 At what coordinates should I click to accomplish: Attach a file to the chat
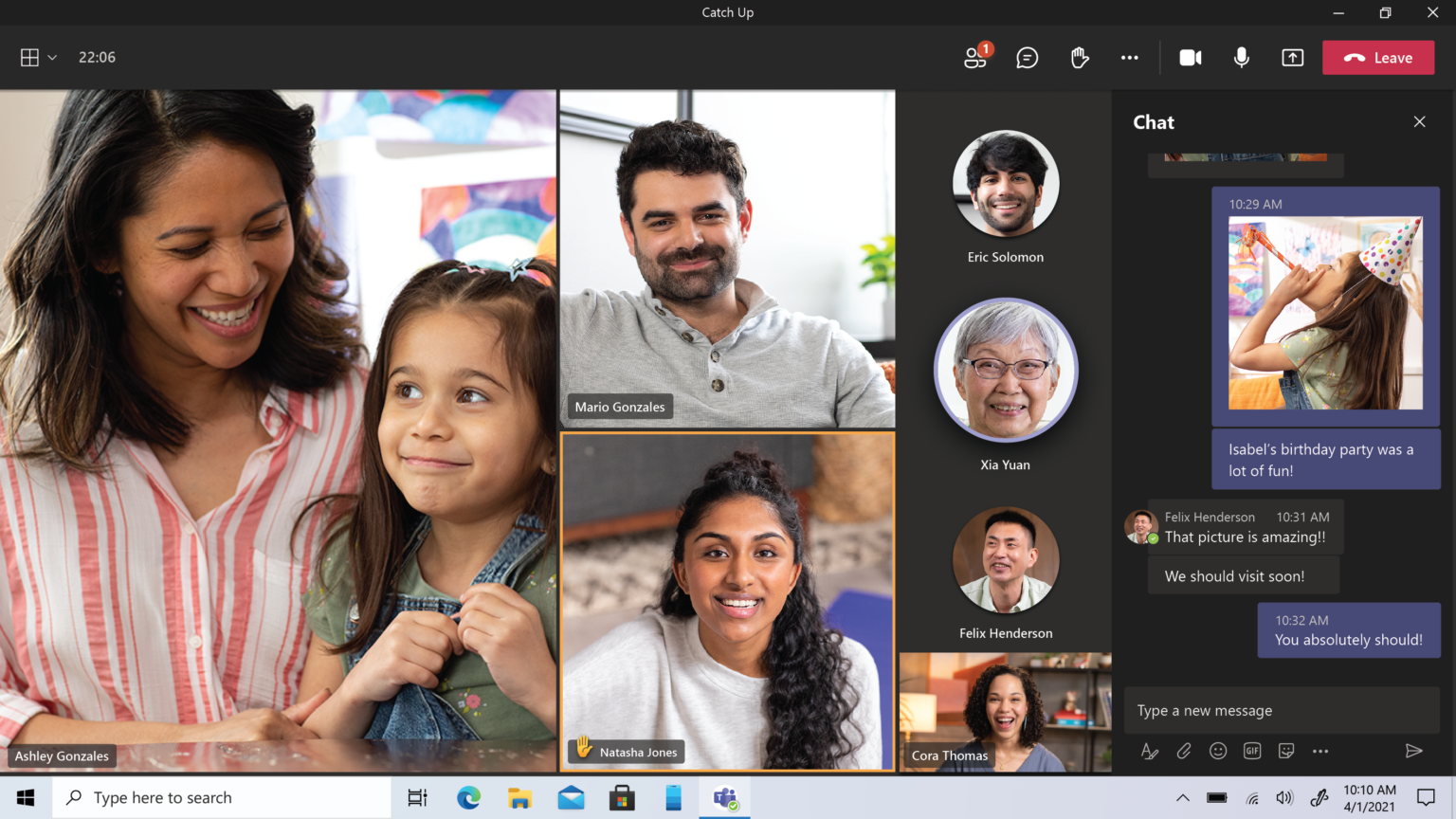[x=1184, y=751]
